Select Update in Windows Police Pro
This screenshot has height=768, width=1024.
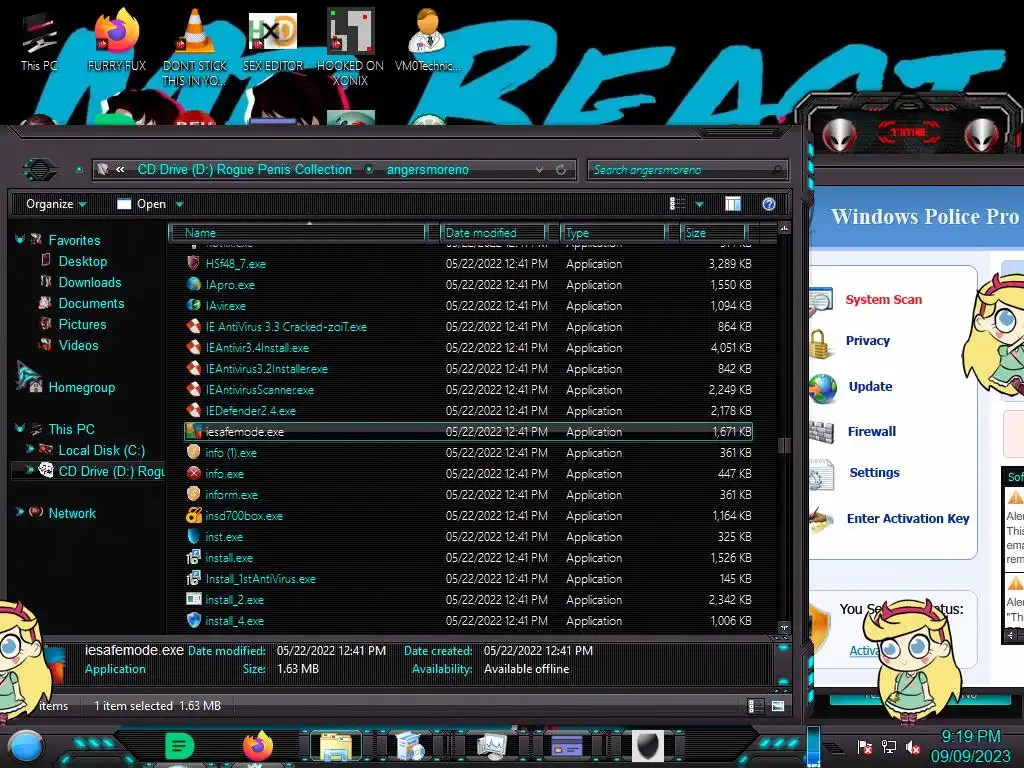click(x=870, y=387)
